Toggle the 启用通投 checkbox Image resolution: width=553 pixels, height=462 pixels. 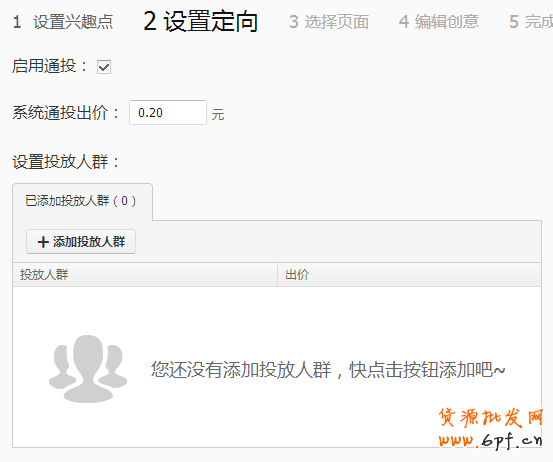click(104, 67)
